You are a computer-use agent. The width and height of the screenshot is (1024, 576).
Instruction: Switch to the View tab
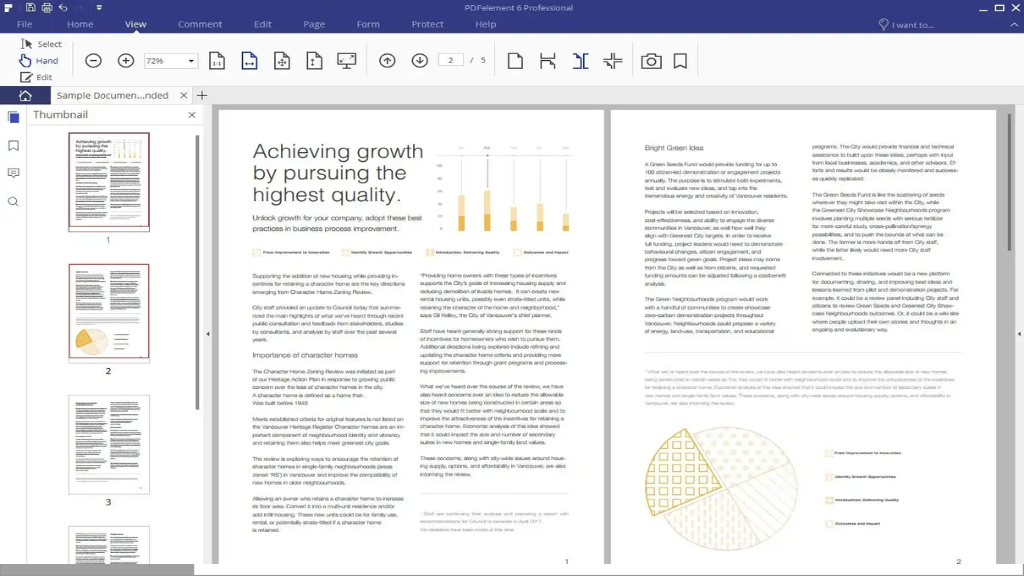[x=136, y=24]
